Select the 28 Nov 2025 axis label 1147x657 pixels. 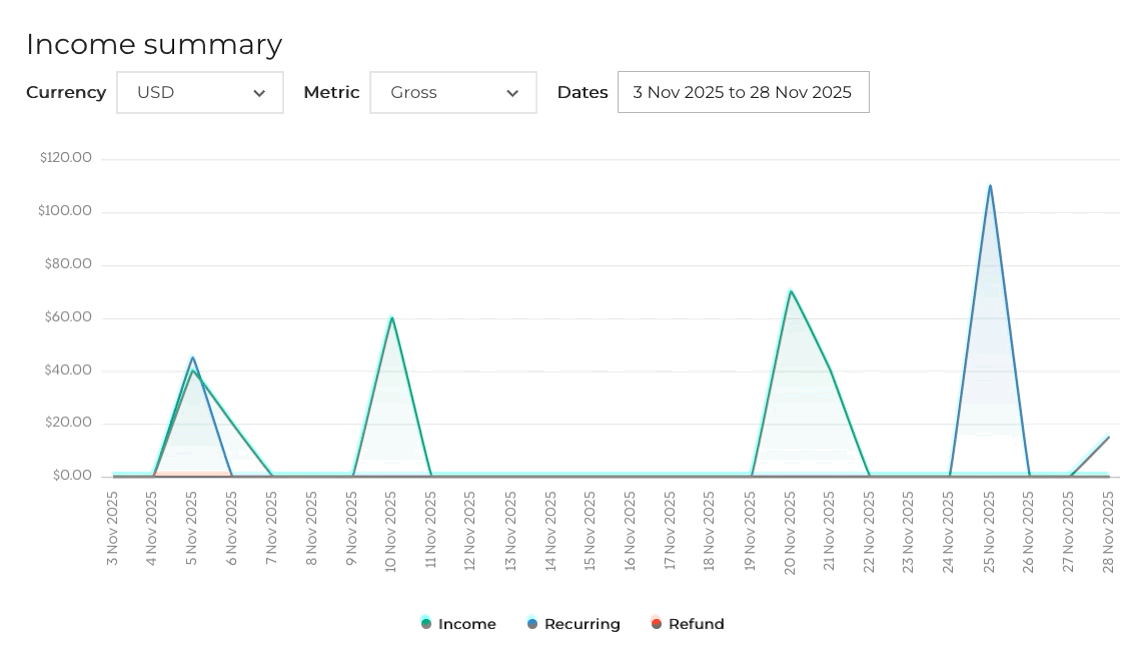pyautogui.click(x=1108, y=532)
